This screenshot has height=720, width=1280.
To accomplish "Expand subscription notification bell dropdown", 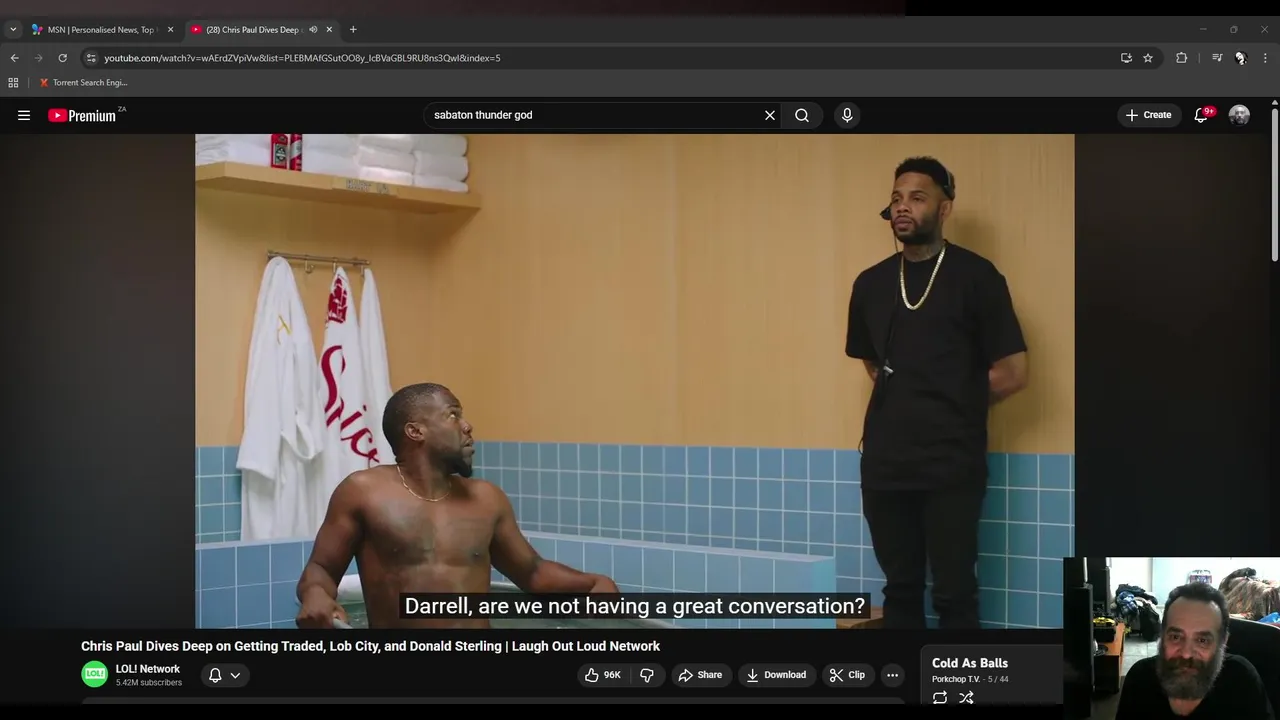I will point(224,675).
